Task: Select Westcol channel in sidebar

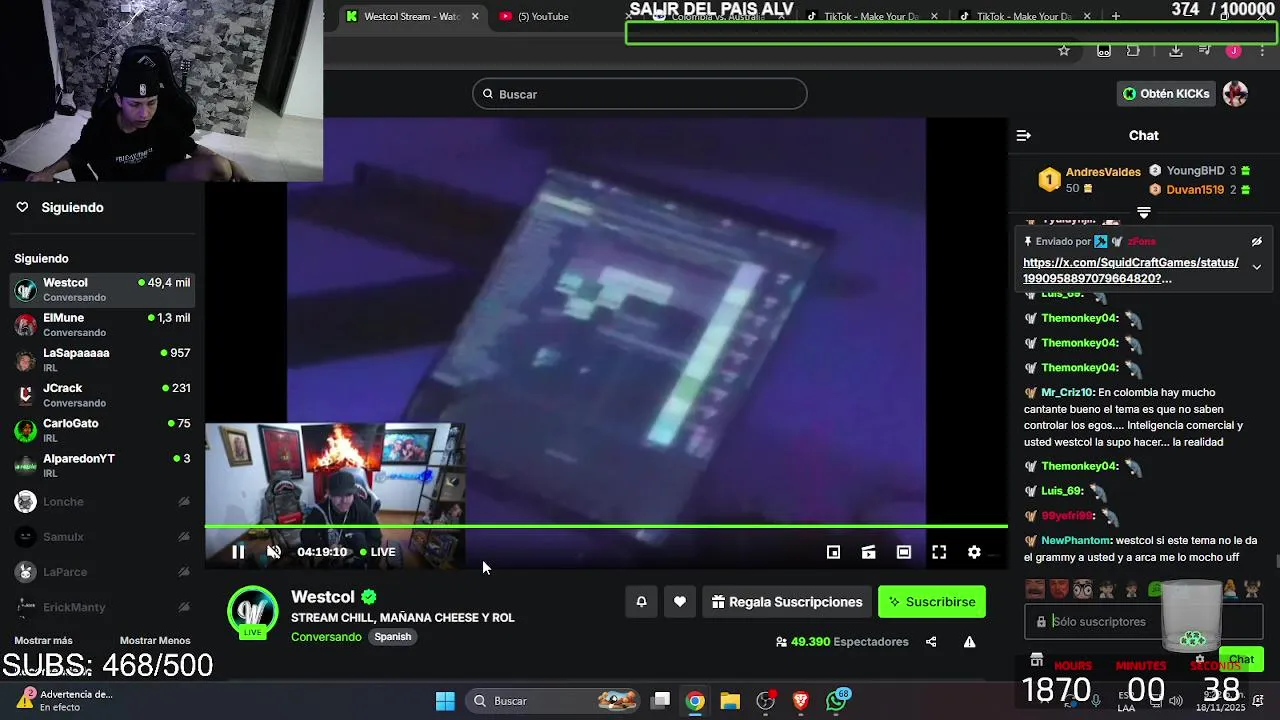Action: pos(102,290)
